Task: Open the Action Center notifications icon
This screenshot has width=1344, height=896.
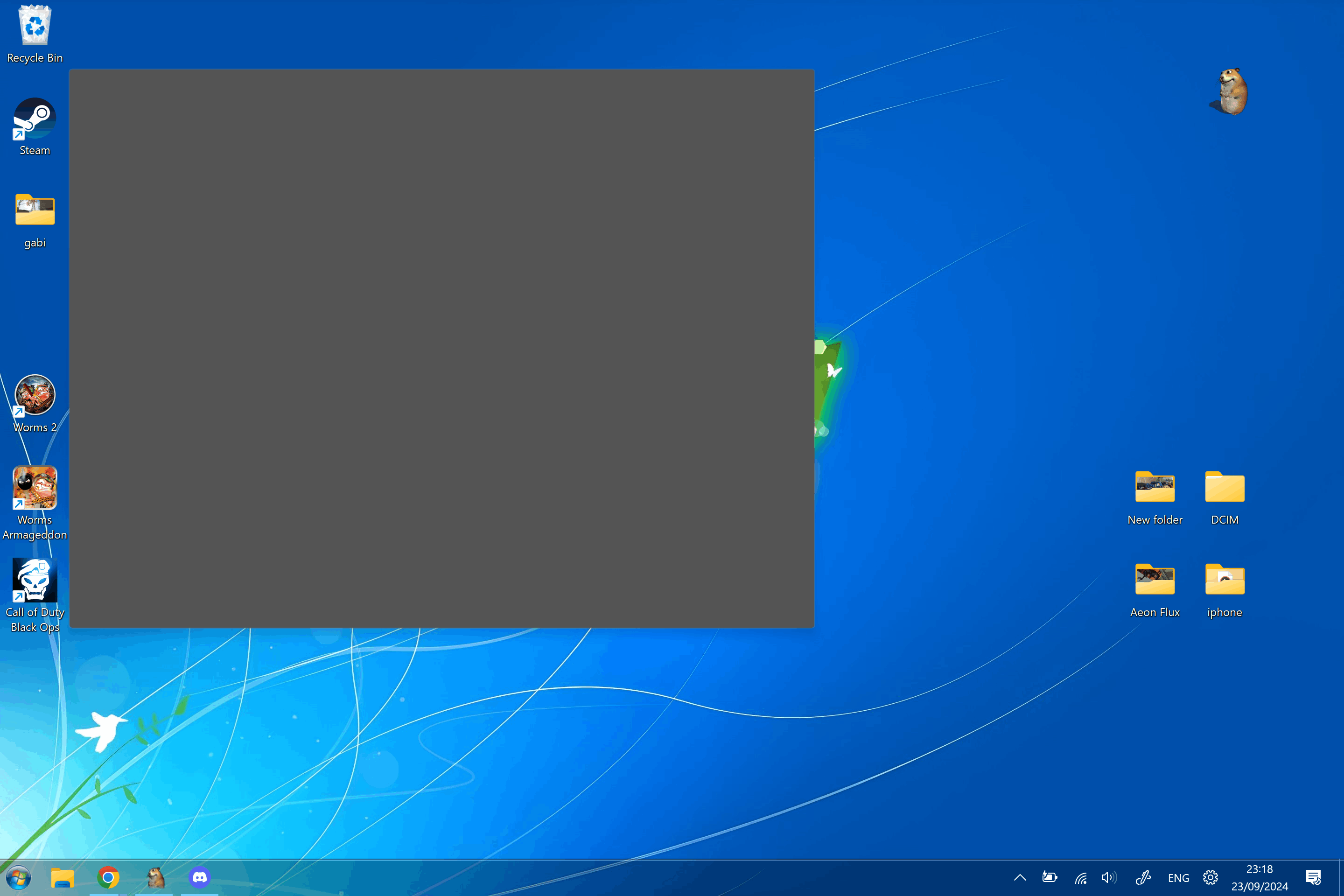Action: [1313, 877]
